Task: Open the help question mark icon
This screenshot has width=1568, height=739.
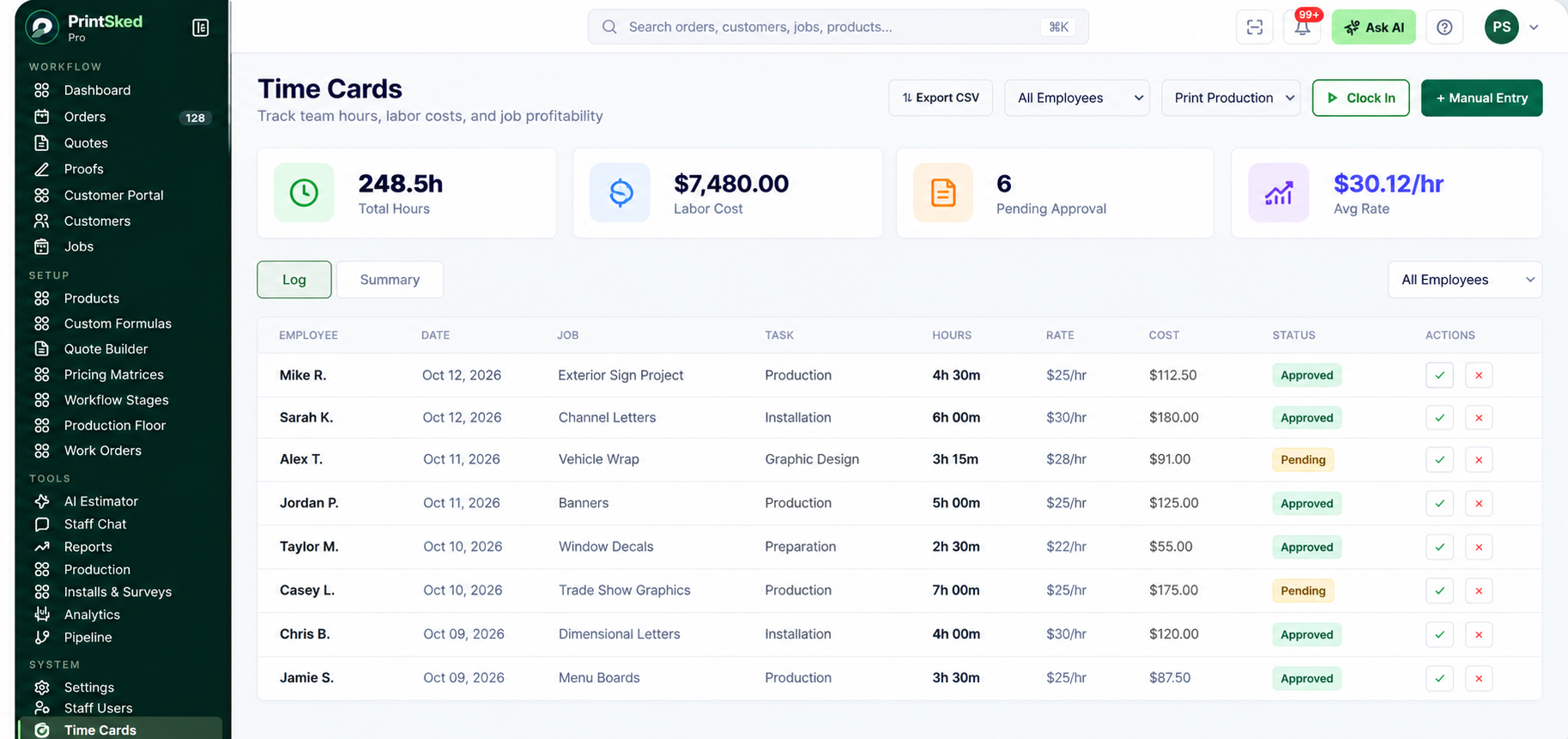Action: pyautogui.click(x=1444, y=27)
